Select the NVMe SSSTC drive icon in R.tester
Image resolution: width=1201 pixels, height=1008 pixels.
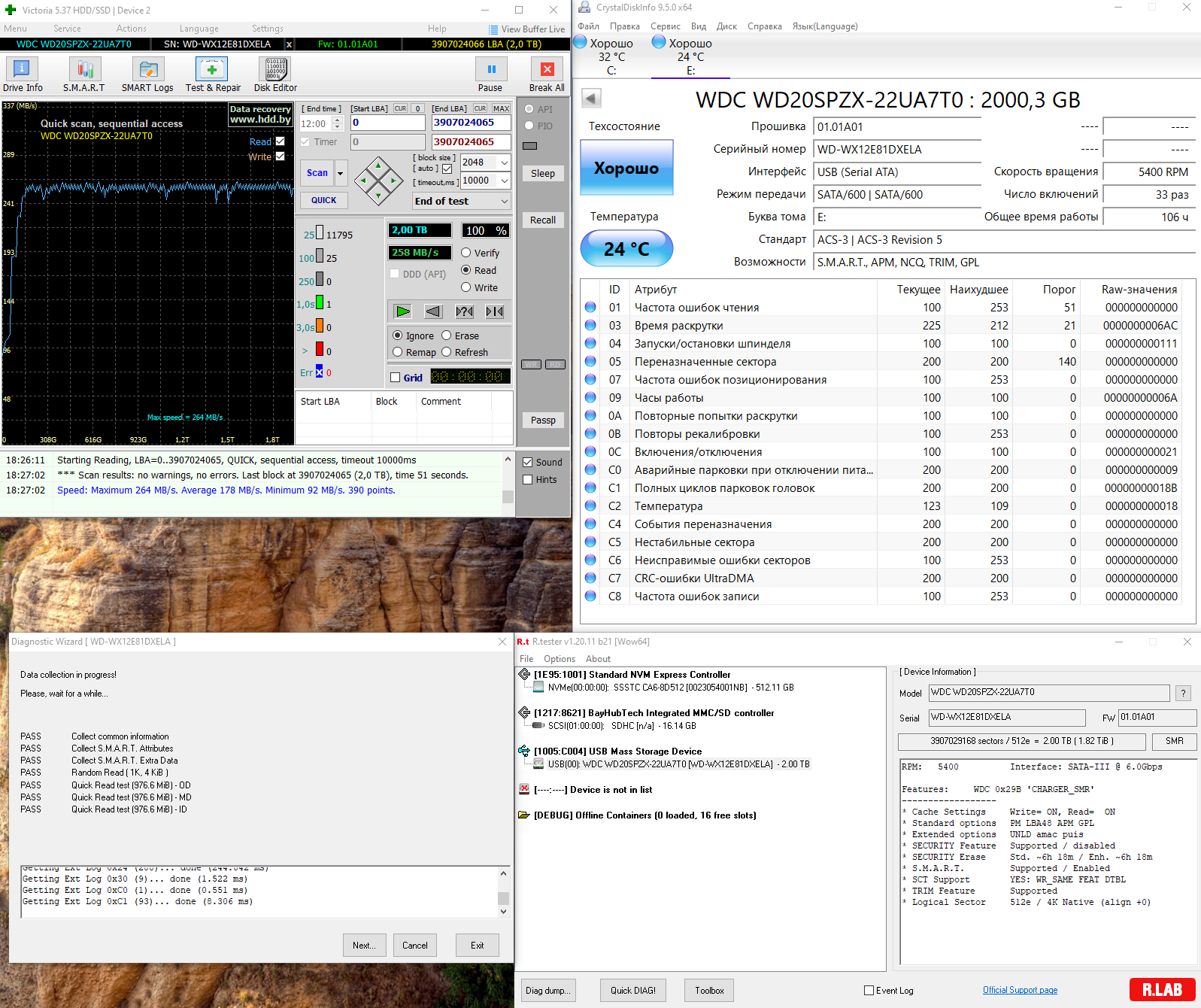(538, 688)
